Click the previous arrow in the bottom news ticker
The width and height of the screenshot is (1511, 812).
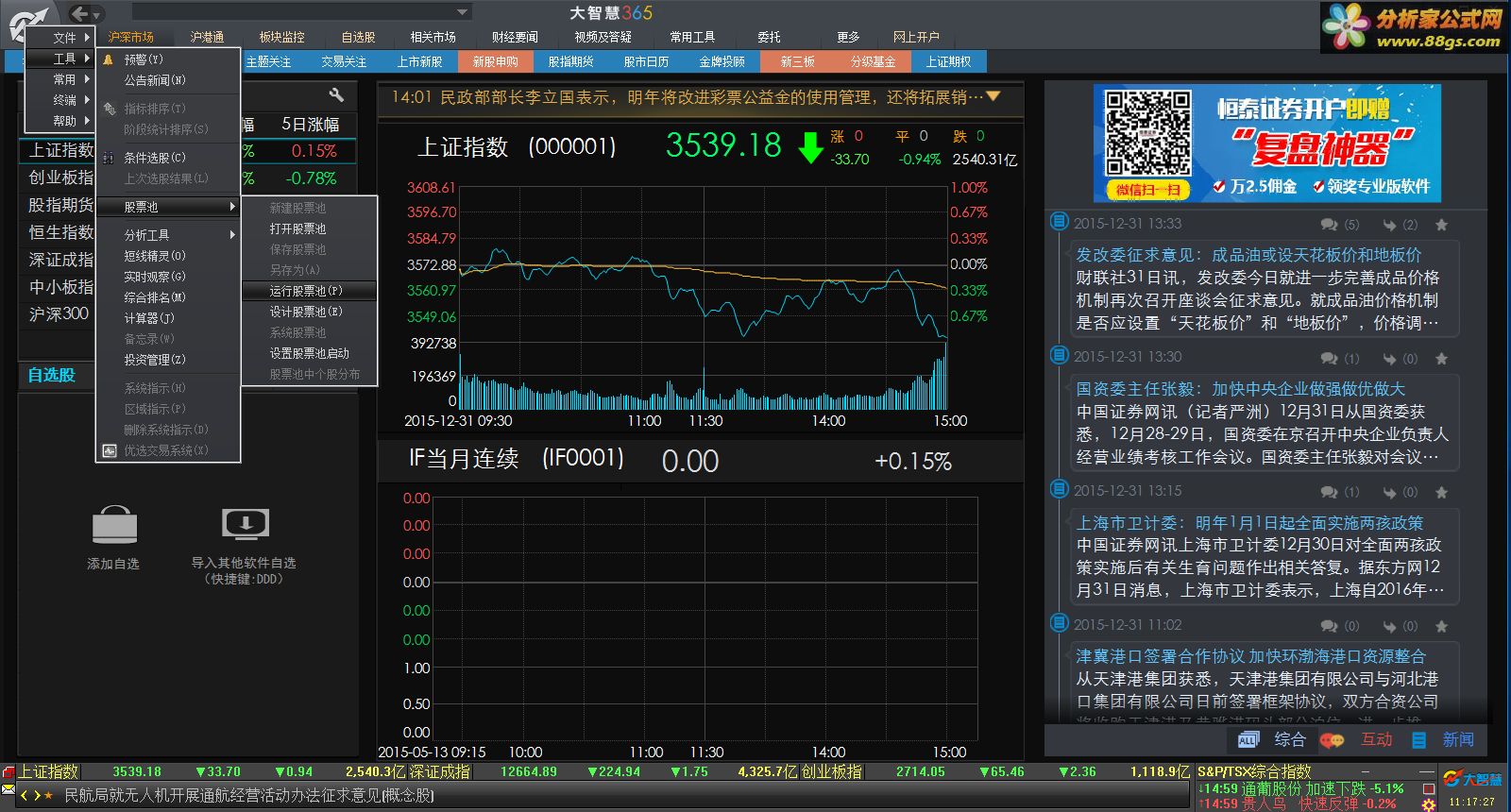25,796
